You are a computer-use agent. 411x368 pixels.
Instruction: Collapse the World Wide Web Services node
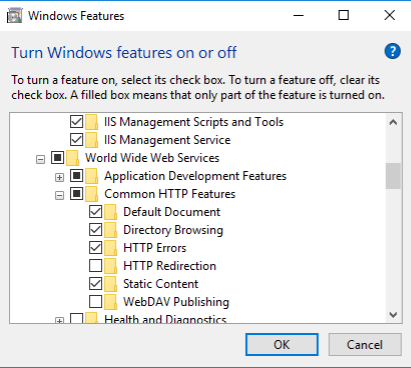click(x=40, y=160)
